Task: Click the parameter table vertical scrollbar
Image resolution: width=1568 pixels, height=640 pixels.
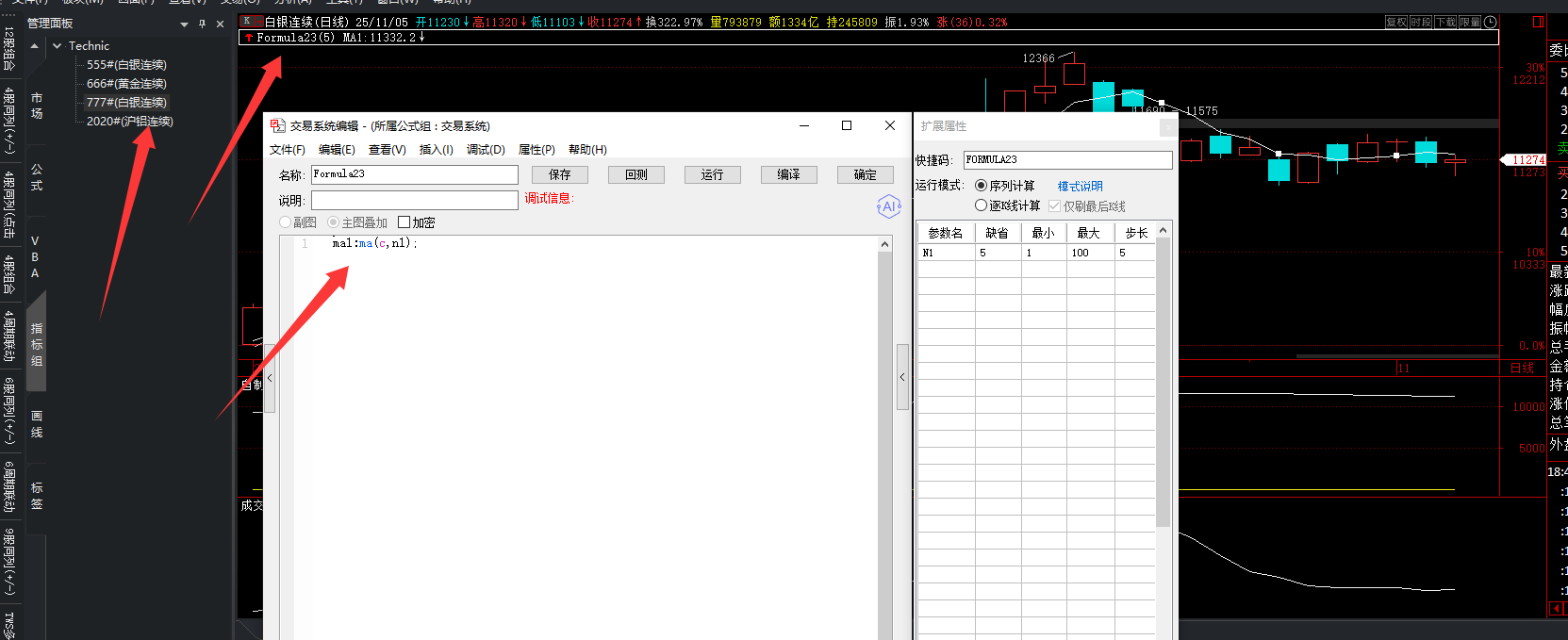Action: [1163, 377]
